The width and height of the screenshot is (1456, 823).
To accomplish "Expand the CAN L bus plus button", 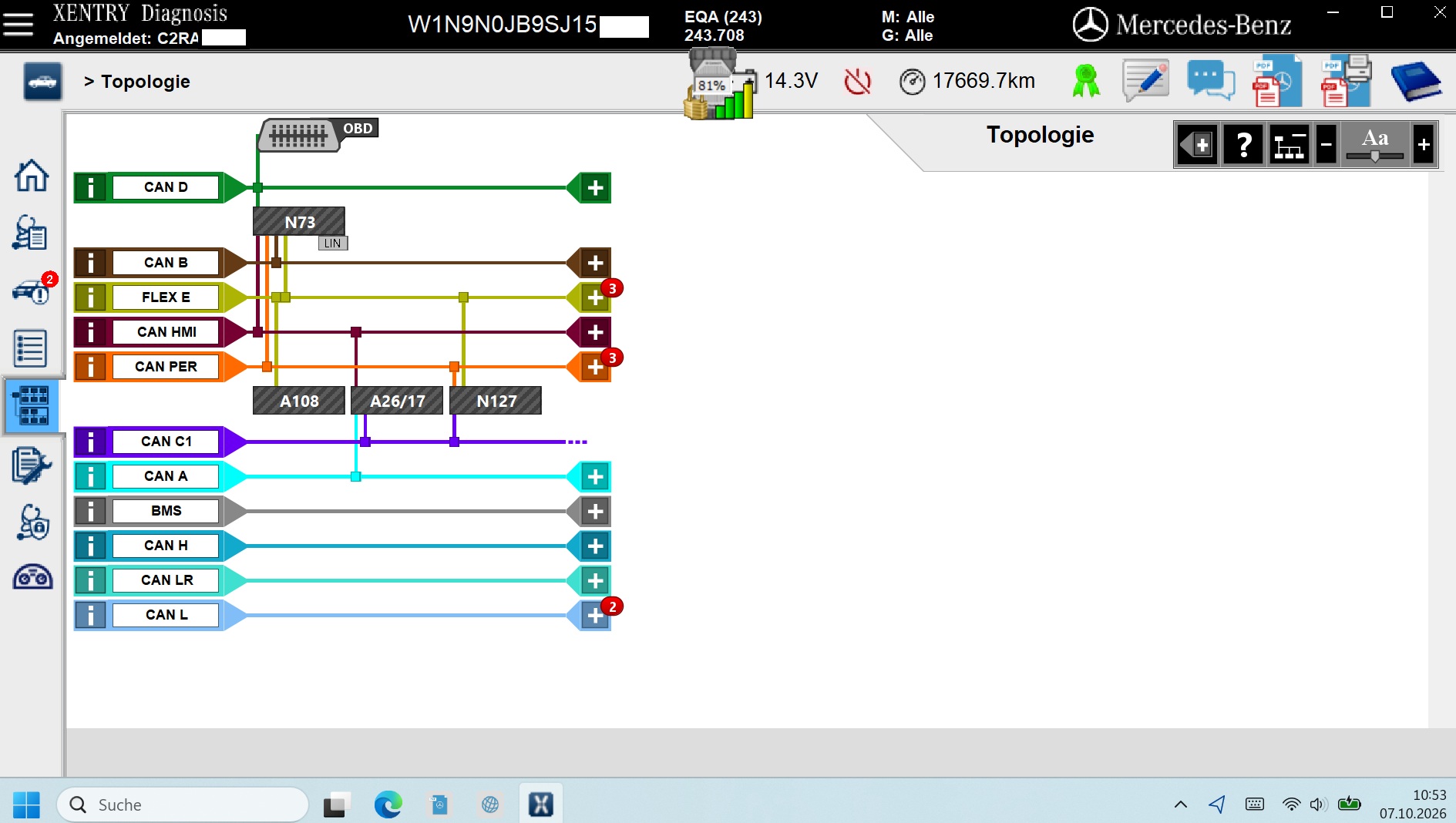I will click(595, 616).
